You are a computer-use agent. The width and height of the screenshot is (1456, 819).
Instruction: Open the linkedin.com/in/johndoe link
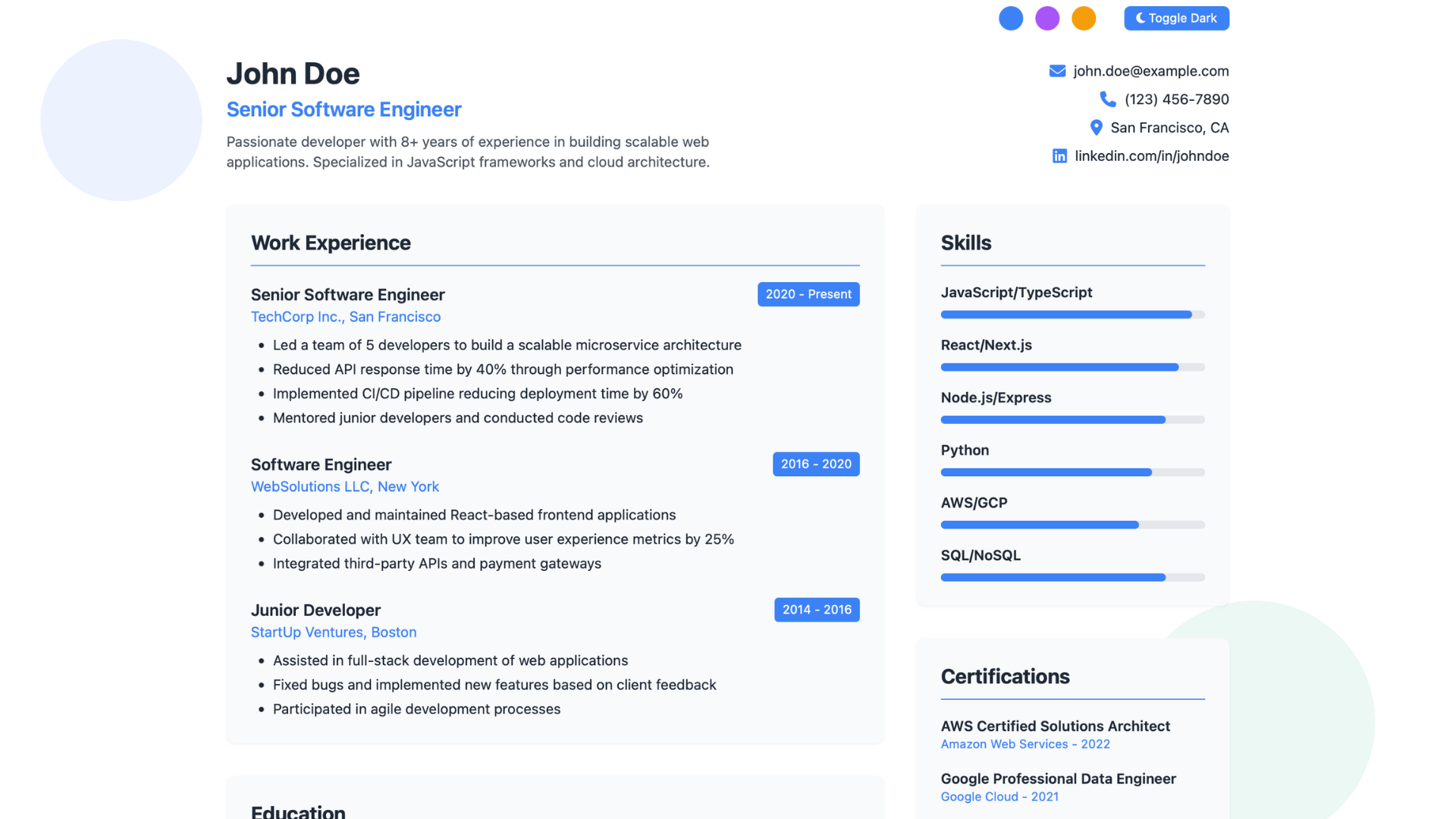1152,155
